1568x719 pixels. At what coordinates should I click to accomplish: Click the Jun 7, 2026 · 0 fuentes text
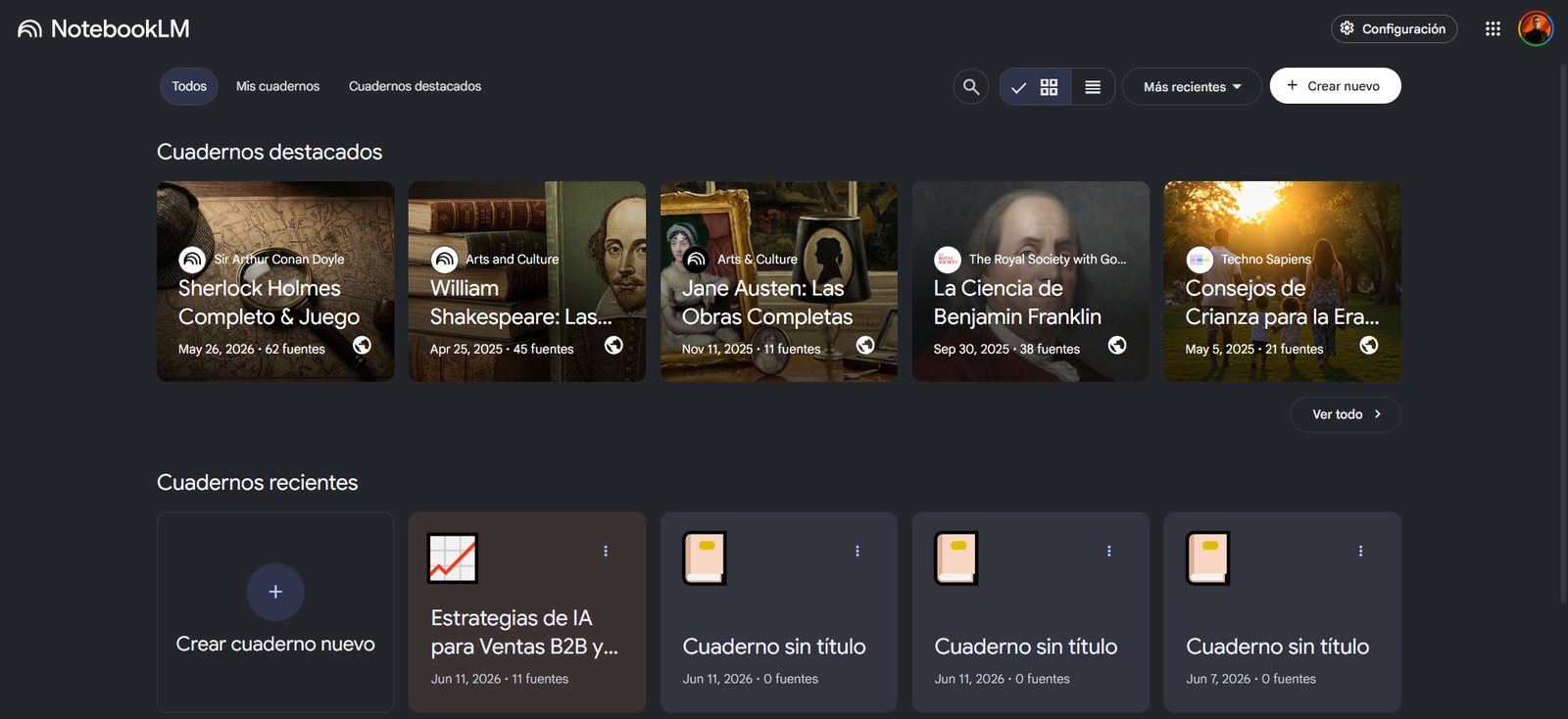[1251, 679]
